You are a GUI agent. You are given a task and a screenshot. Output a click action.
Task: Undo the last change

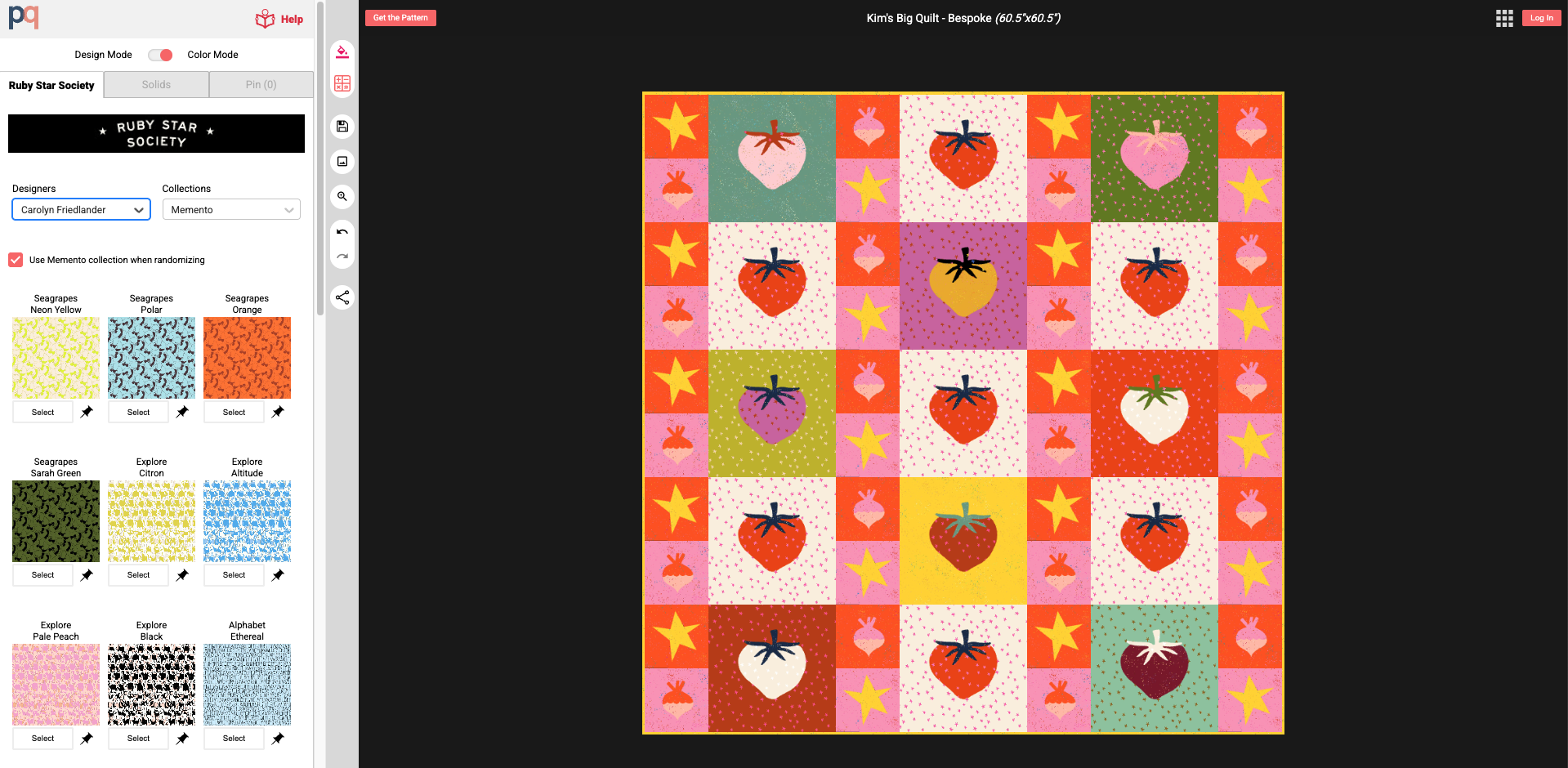tap(342, 232)
